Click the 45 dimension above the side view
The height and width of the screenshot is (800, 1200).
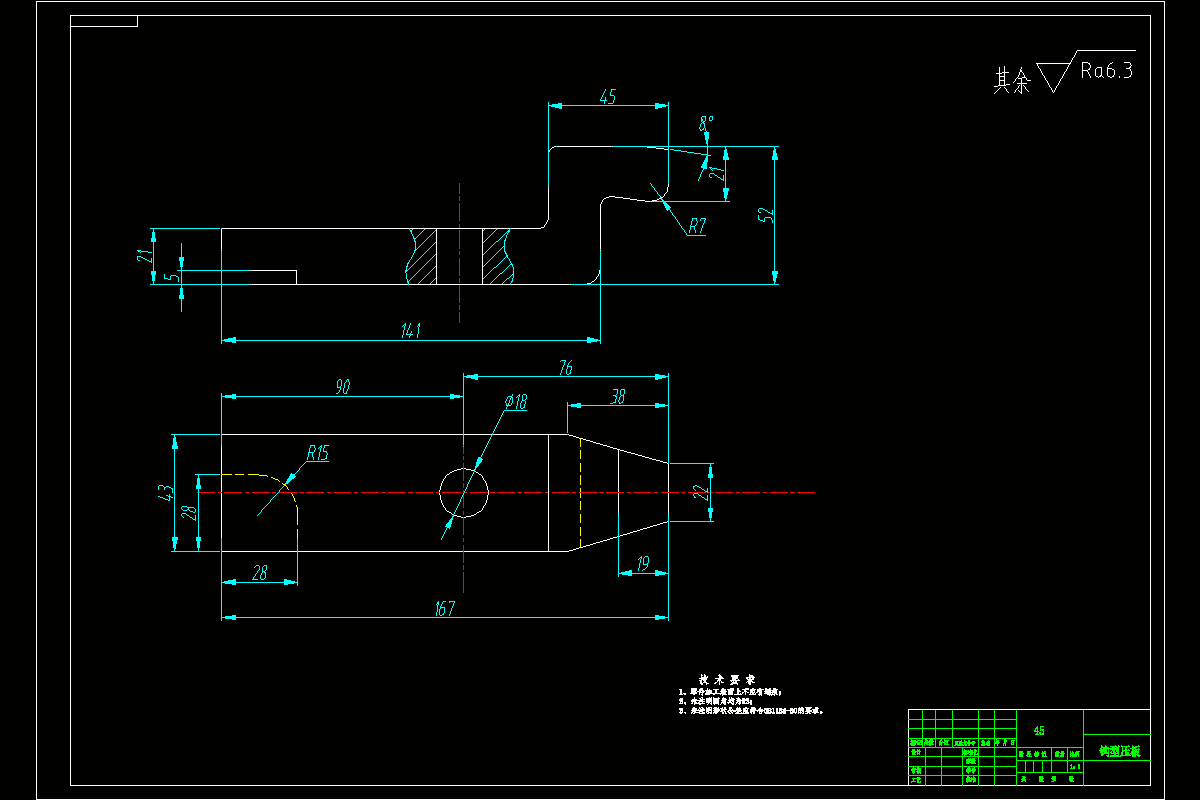pos(607,96)
